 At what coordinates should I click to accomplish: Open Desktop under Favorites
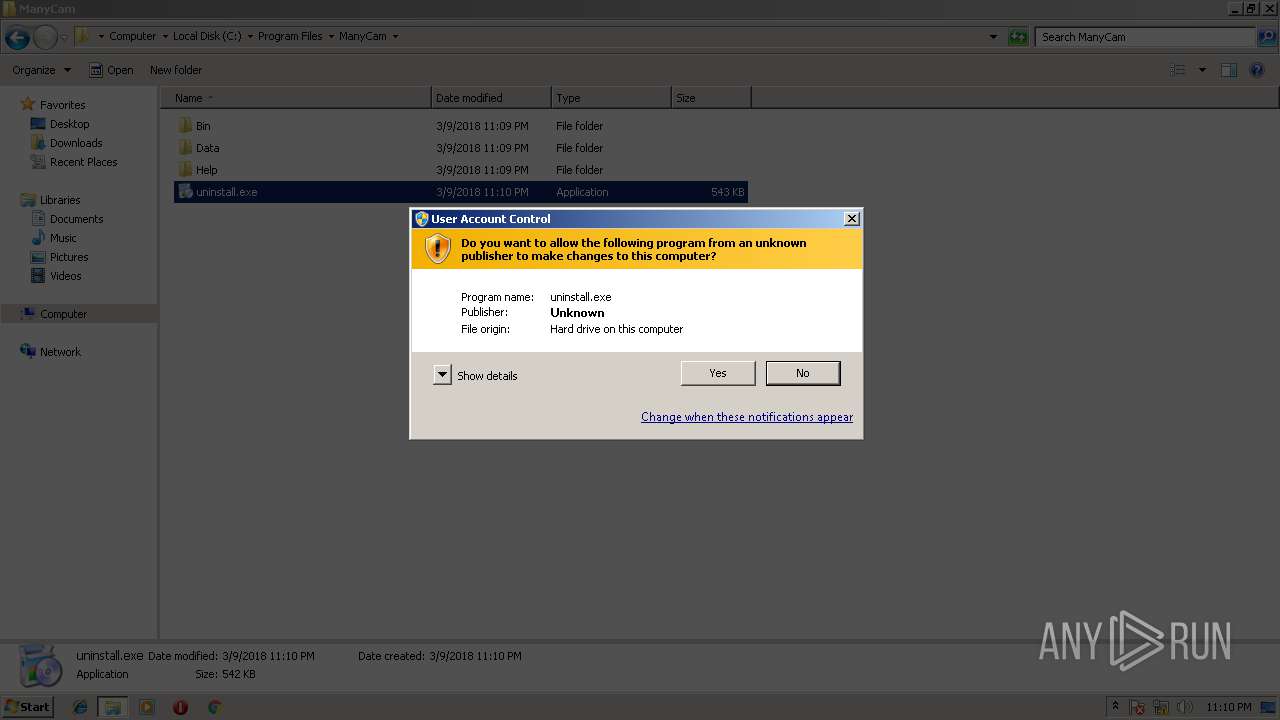(69, 124)
